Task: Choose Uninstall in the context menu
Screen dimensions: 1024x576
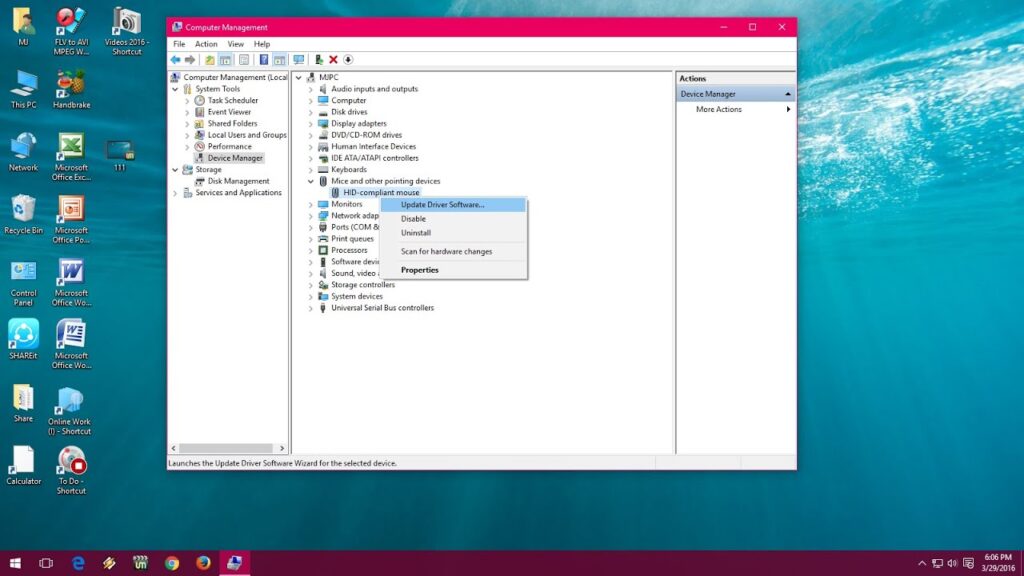Action: (x=453, y=232)
